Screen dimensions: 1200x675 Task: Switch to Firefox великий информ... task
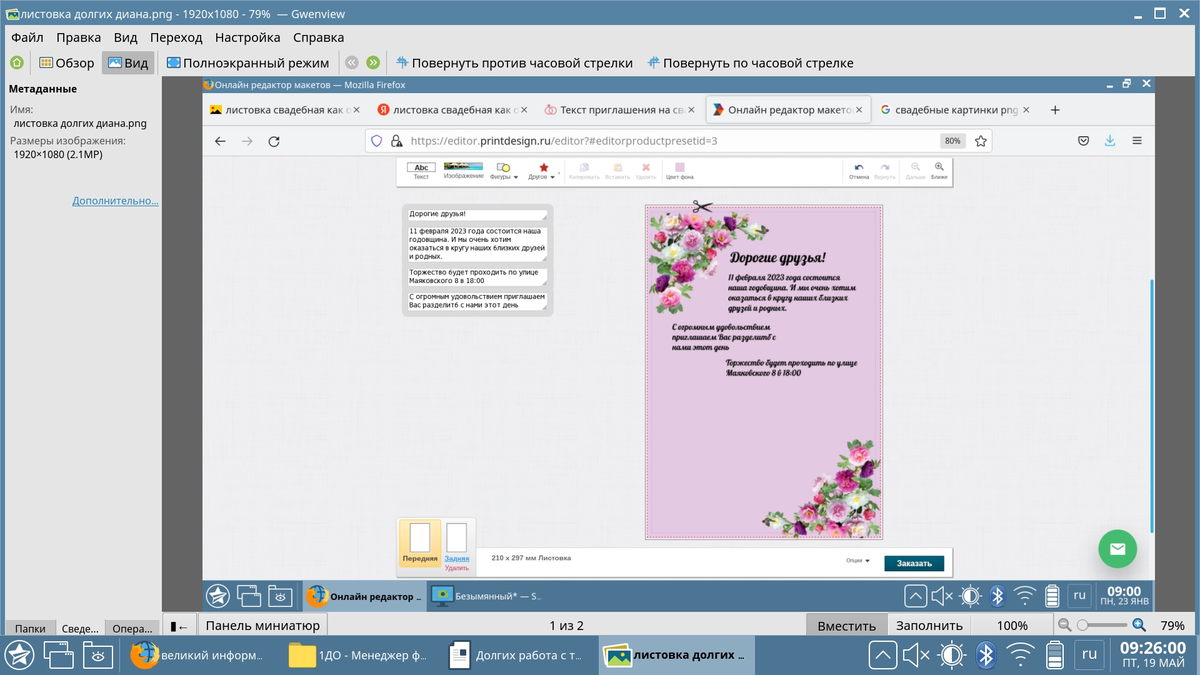pos(198,655)
